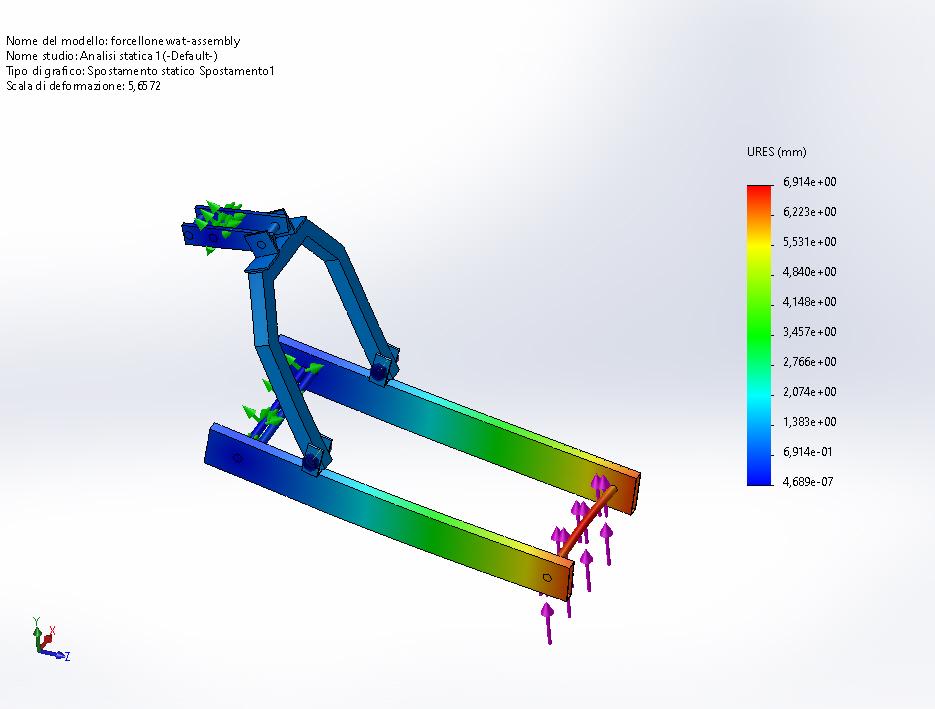Click the green Y axis on the orientation triad
Viewport: 935px width, 709px height.
38,634
